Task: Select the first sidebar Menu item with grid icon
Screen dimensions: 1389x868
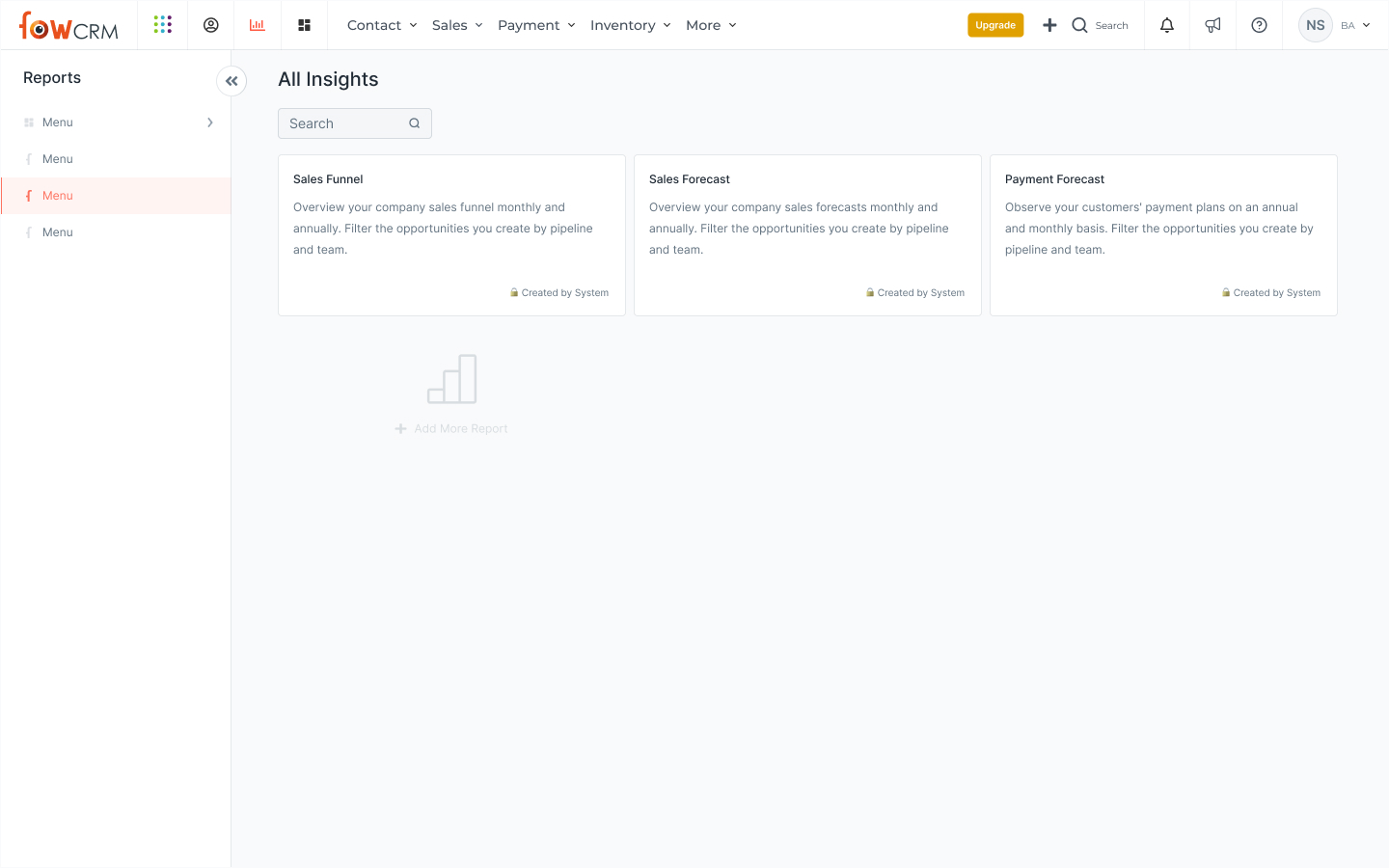Action: click(116, 122)
